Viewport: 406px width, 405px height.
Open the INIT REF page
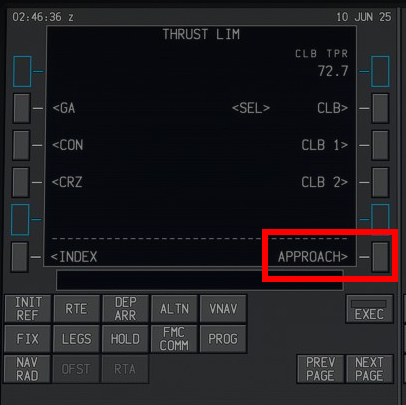(28, 309)
